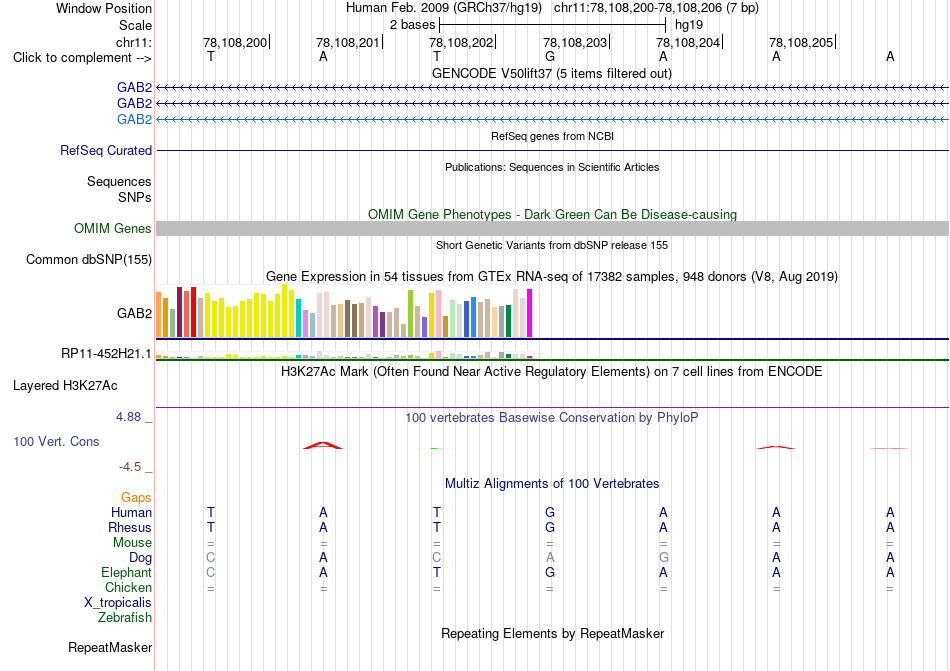Click the gray OMIM Genes item bar
The height and width of the screenshot is (671, 950).
click(x=552, y=228)
